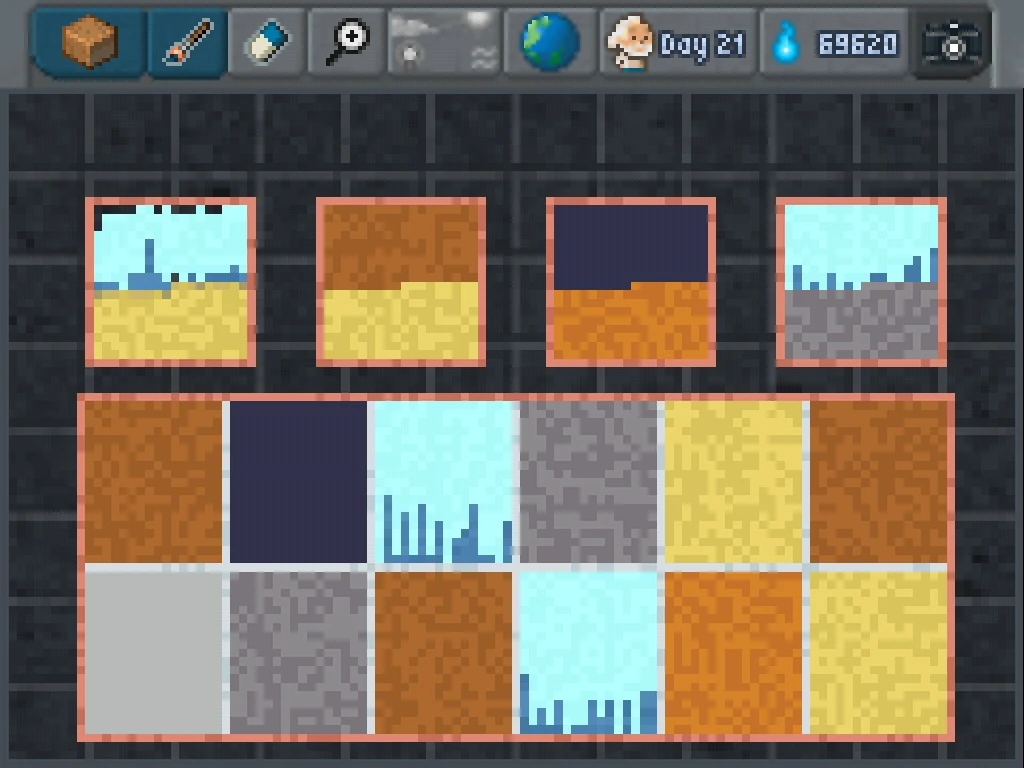Choose the soil over sand preset thumbnail
The image size is (1024, 768).
point(401,281)
